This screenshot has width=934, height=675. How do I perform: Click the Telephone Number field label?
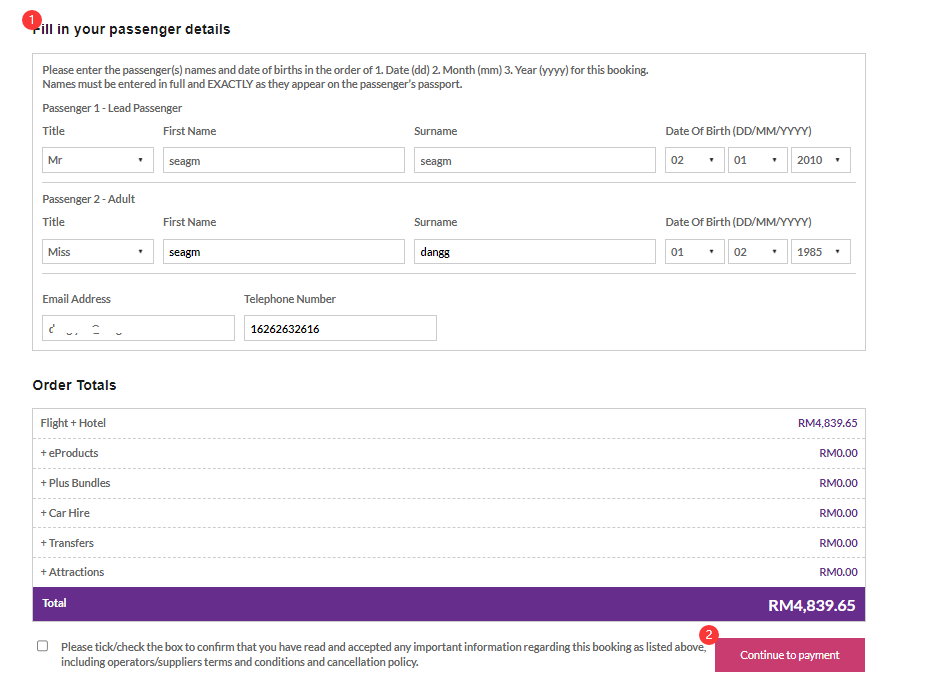[289, 299]
